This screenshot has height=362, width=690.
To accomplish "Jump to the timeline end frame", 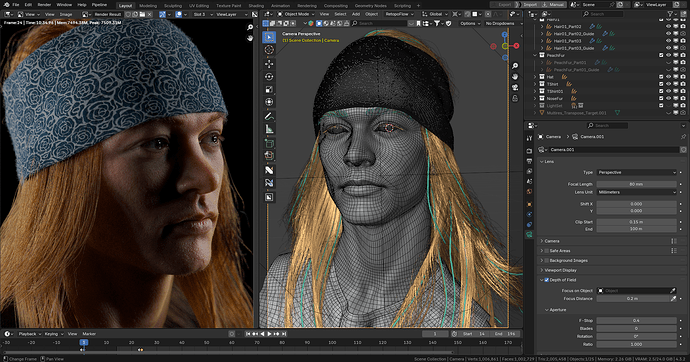I will [x=284, y=334].
